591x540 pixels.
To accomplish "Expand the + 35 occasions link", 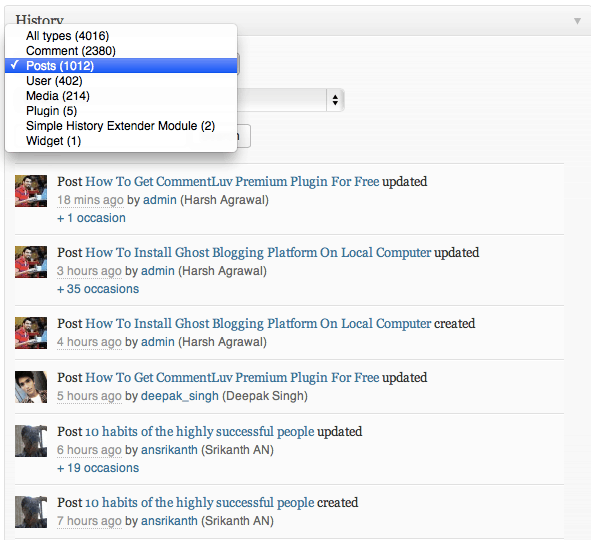I will pyautogui.click(x=98, y=289).
